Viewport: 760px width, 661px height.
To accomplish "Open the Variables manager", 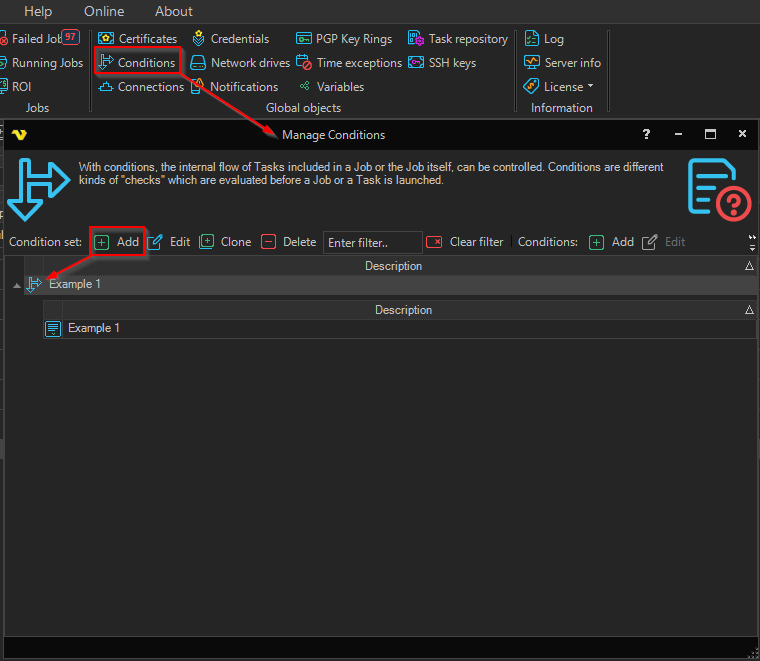I will pos(331,87).
